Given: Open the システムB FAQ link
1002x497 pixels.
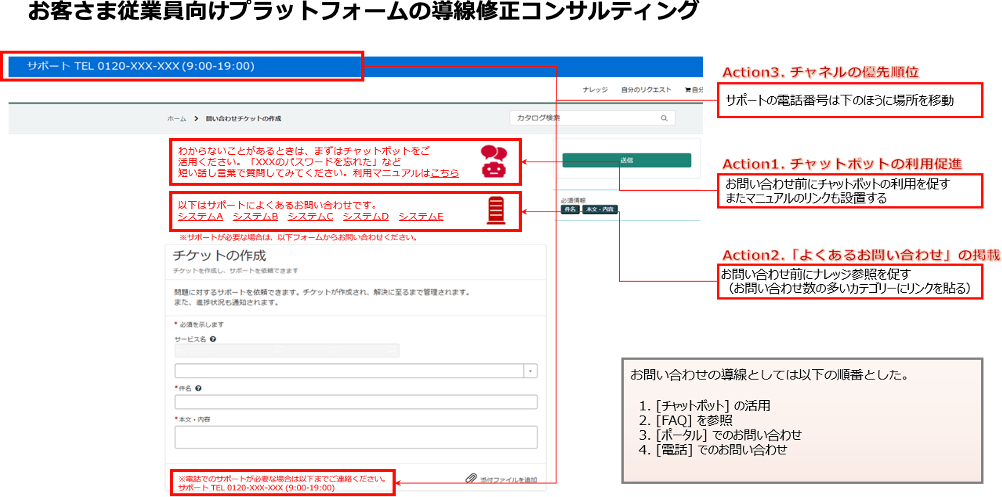Looking at the screenshot, I should click(256, 217).
